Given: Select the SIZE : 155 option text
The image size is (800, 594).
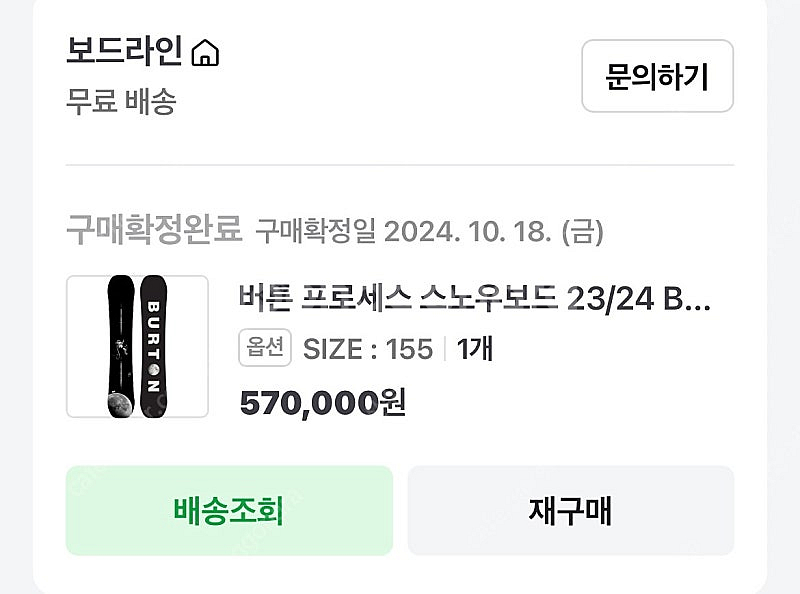Looking at the screenshot, I should 368,349.
